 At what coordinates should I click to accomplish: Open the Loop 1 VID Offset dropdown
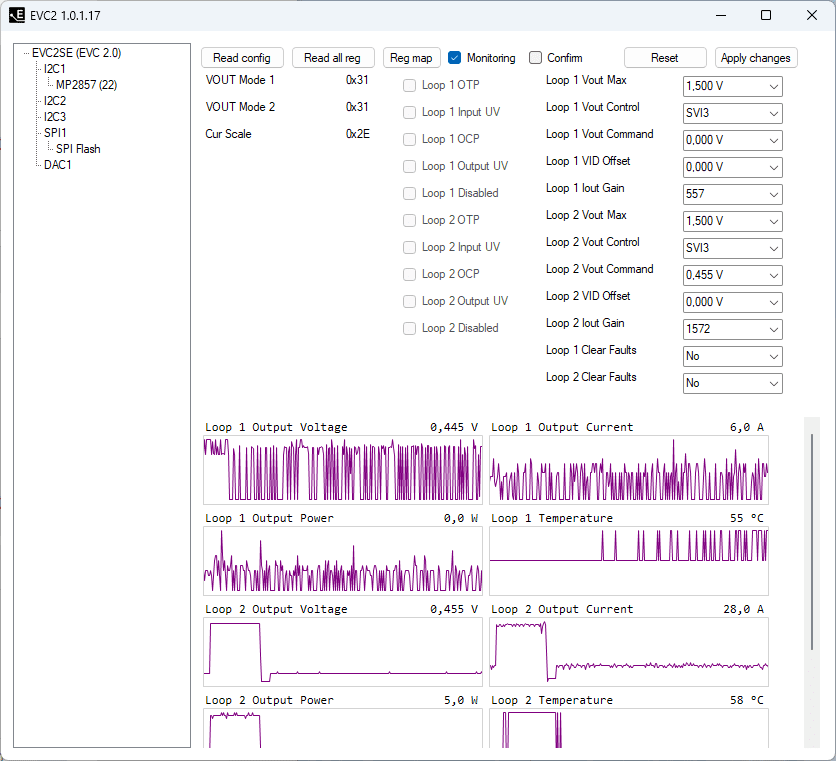click(x=733, y=167)
